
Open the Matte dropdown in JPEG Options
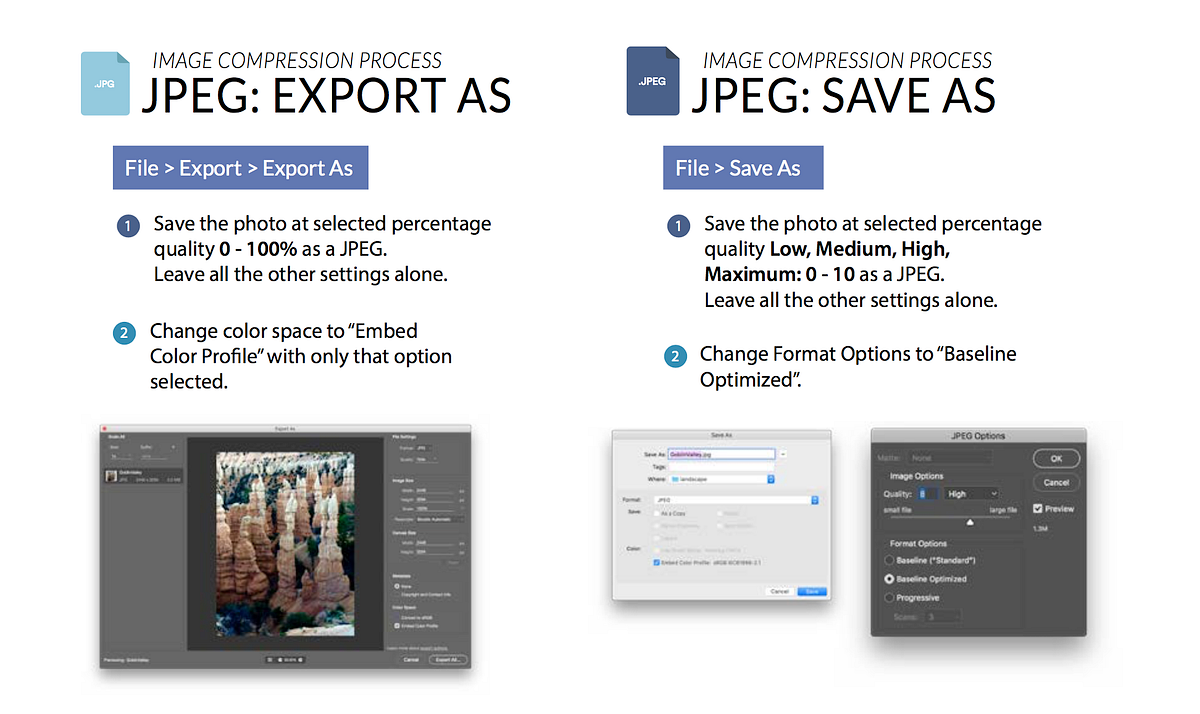click(x=950, y=458)
